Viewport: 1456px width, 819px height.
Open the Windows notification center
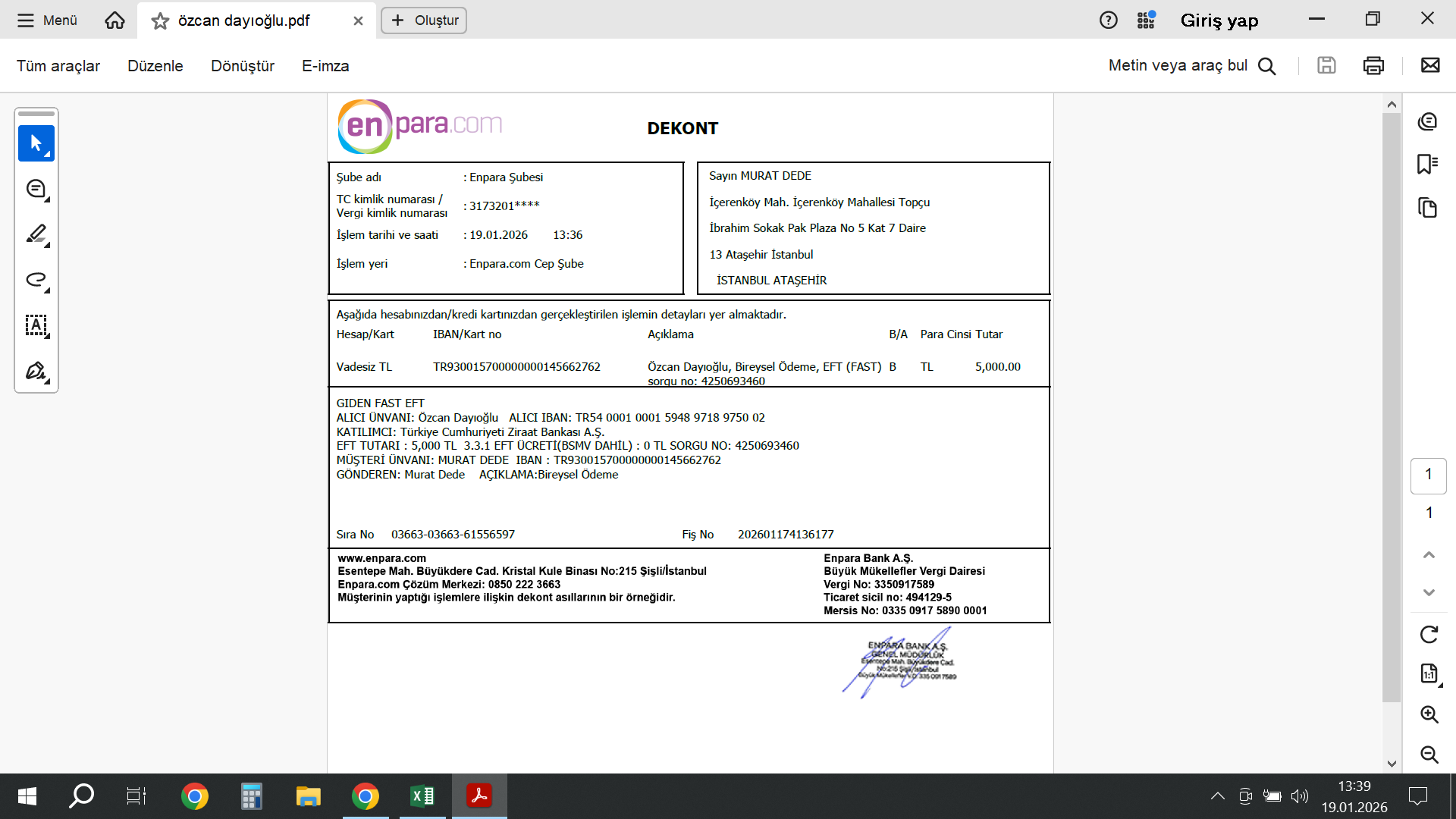pyautogui.click(x=1417, y=796)
